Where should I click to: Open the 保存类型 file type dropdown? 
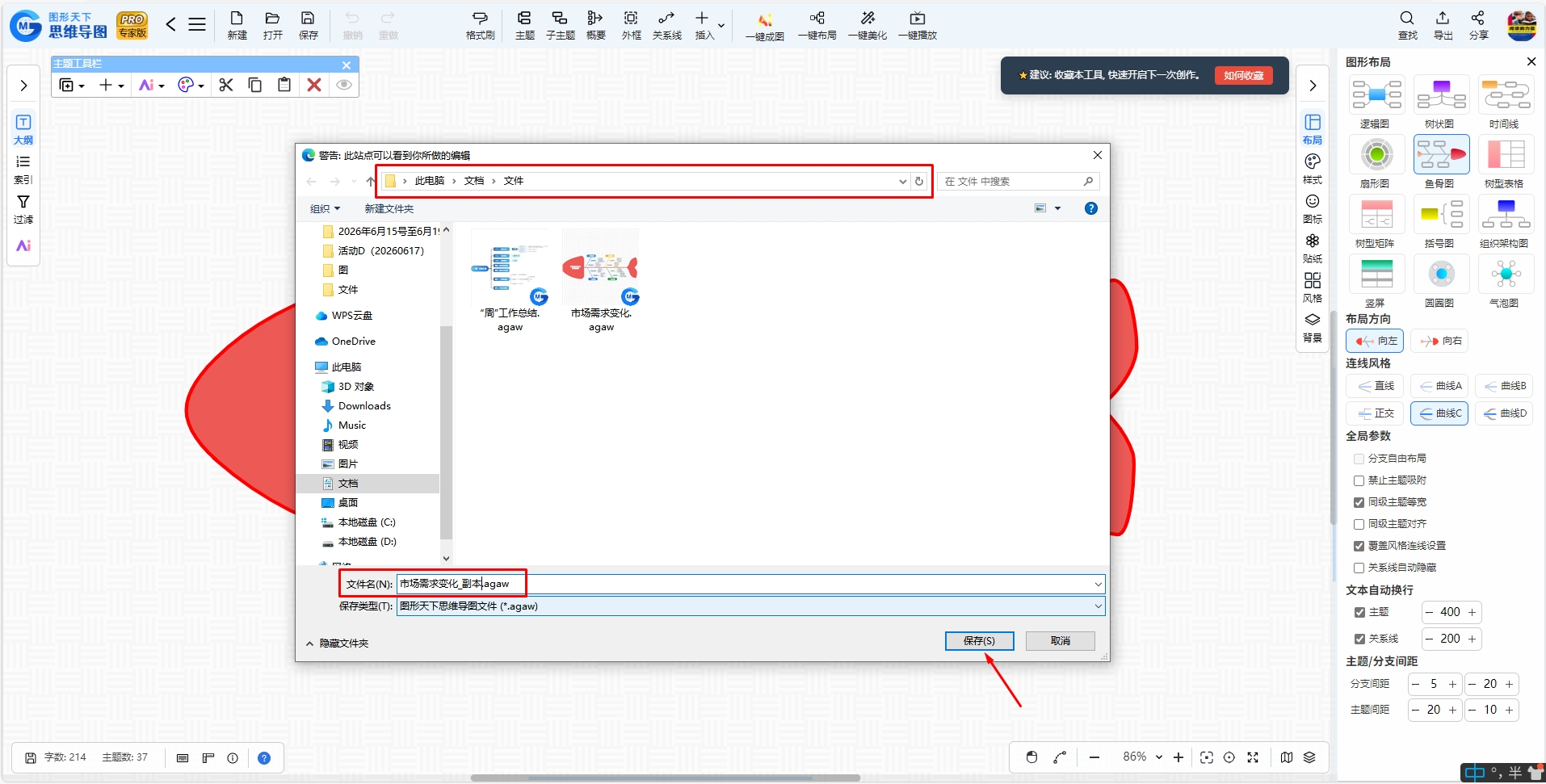(x=750, y=606)
